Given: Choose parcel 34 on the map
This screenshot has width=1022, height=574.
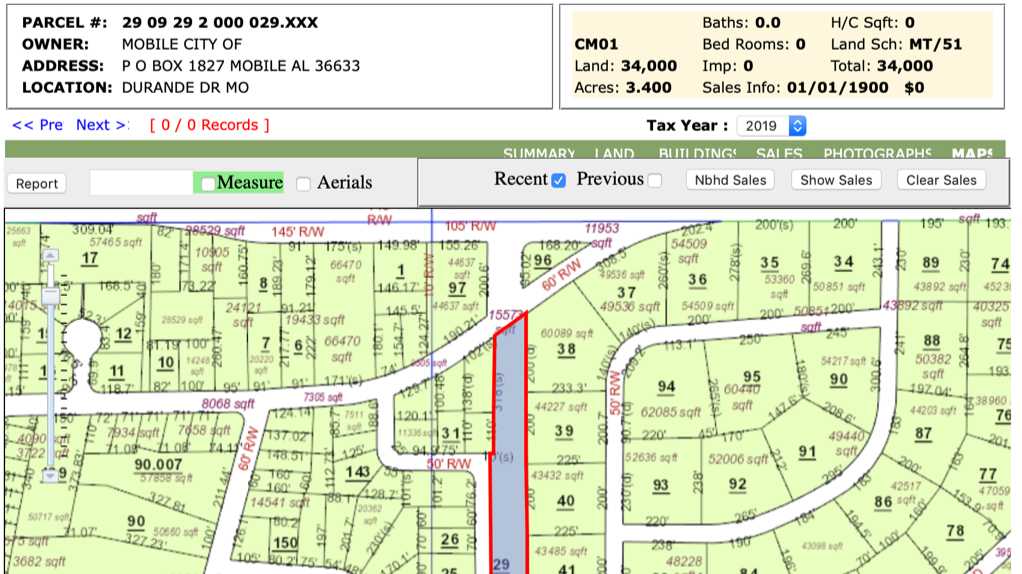Looking at the screenshot, I should [843, 263].
